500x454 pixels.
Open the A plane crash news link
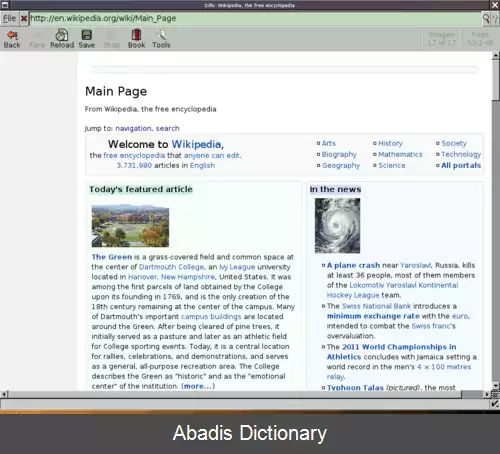[353, 265]
